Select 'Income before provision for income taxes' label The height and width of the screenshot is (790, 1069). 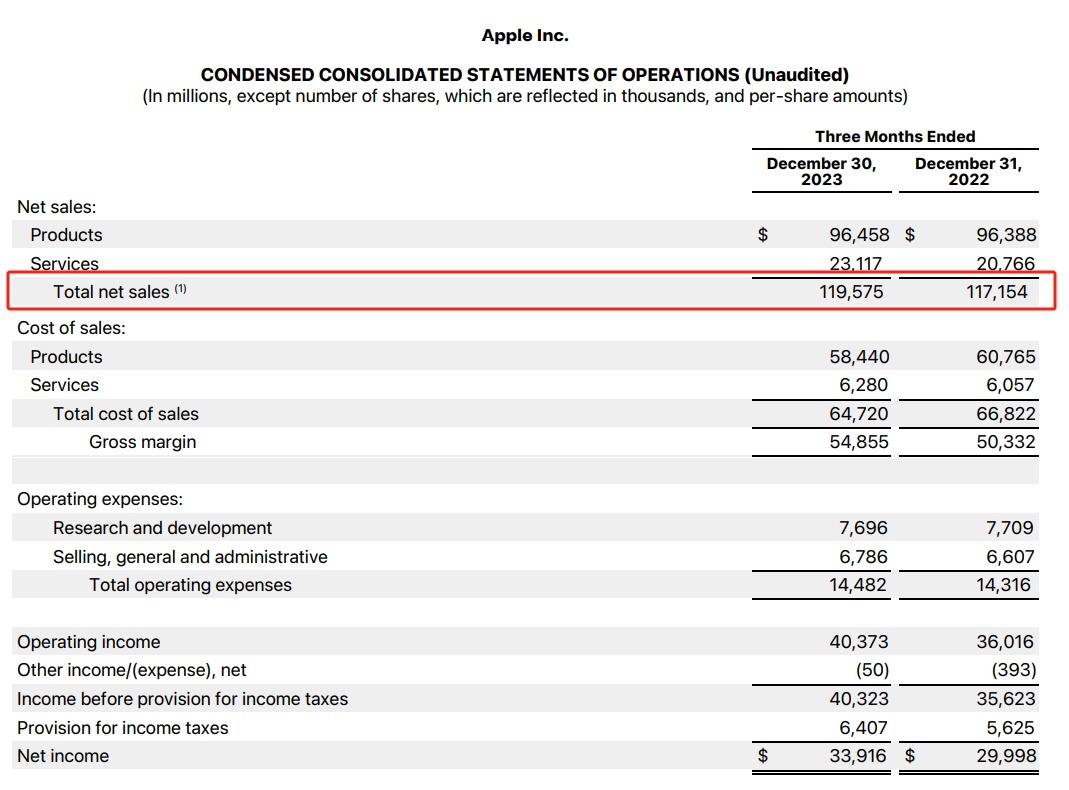point(182,699)
